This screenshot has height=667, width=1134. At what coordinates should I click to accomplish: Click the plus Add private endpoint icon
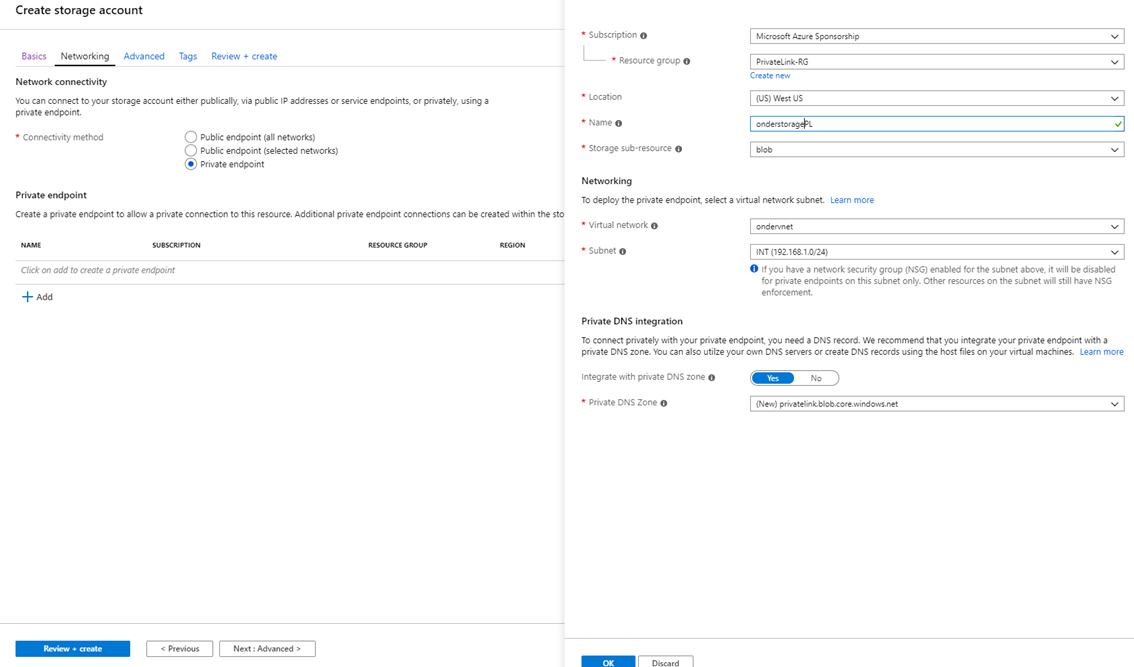coord(27,297)
